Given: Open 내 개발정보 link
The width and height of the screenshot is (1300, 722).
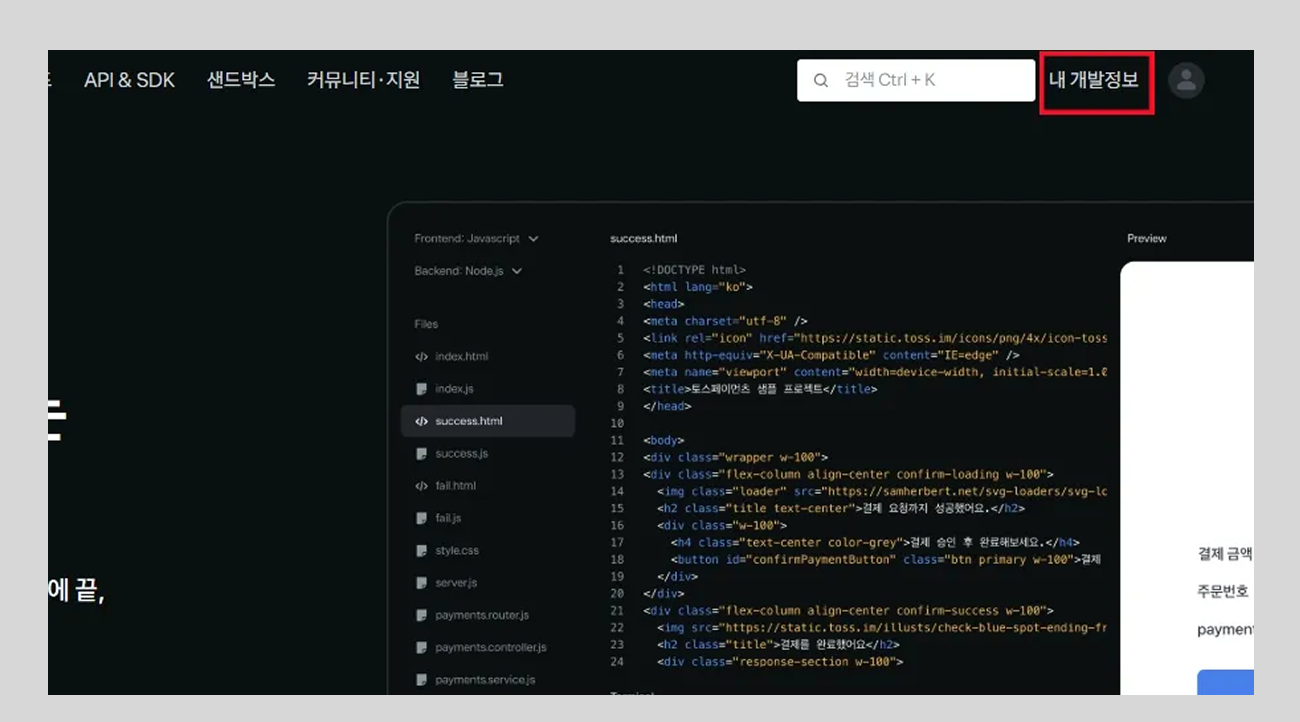Looking at the screenshot, I should pyautogui.click(x=1094, y=80).
